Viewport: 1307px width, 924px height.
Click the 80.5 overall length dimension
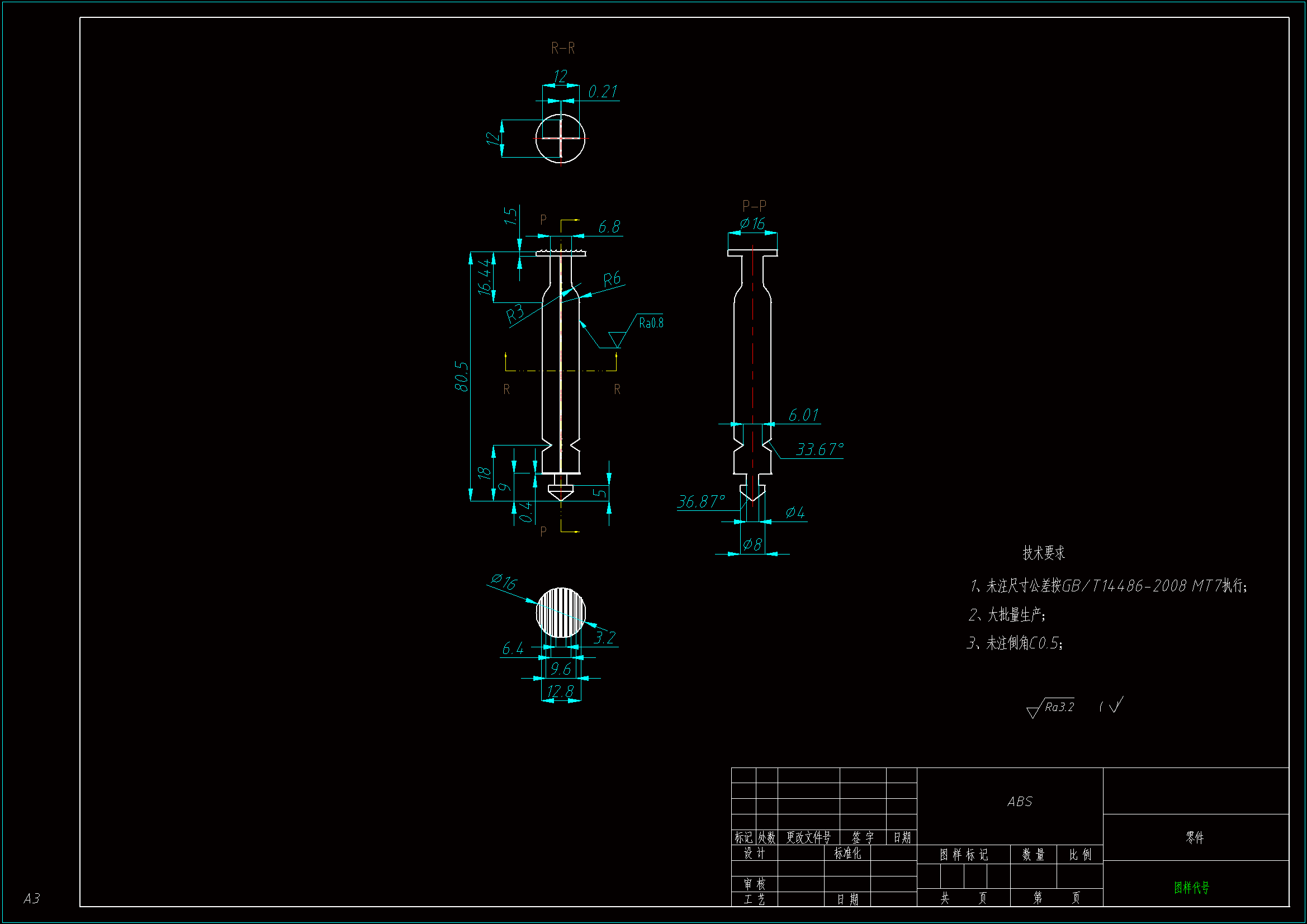tap(462, 376)
